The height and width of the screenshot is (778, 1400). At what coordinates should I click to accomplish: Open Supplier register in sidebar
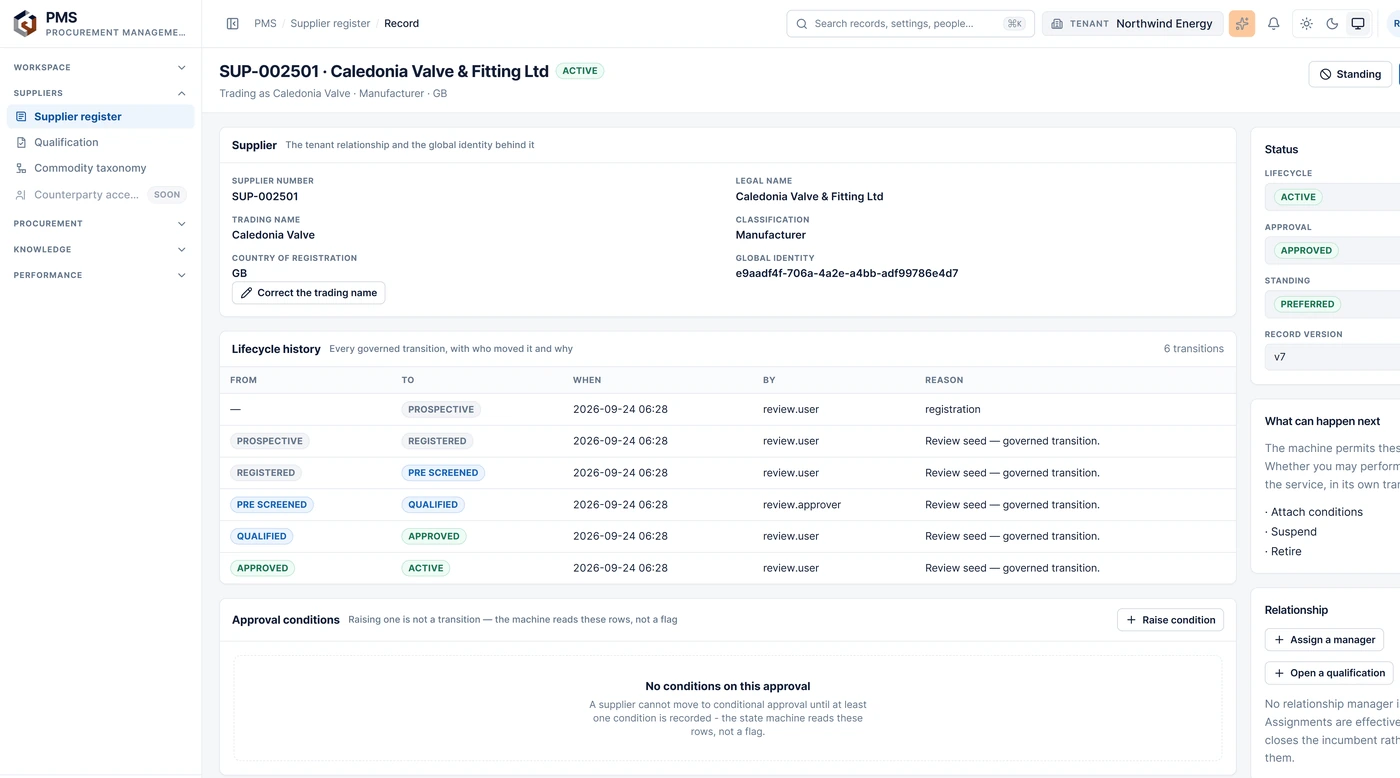(x=100, y=117)
